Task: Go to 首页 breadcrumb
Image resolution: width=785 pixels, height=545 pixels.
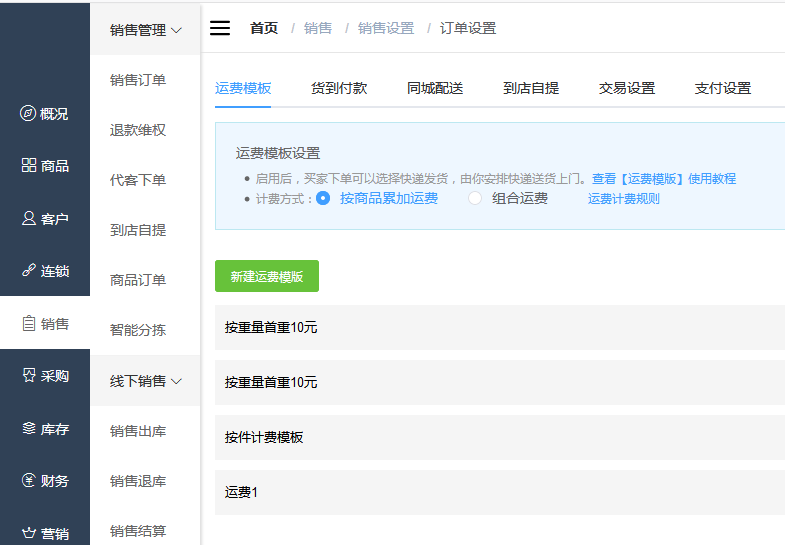Action: [264, 28]
